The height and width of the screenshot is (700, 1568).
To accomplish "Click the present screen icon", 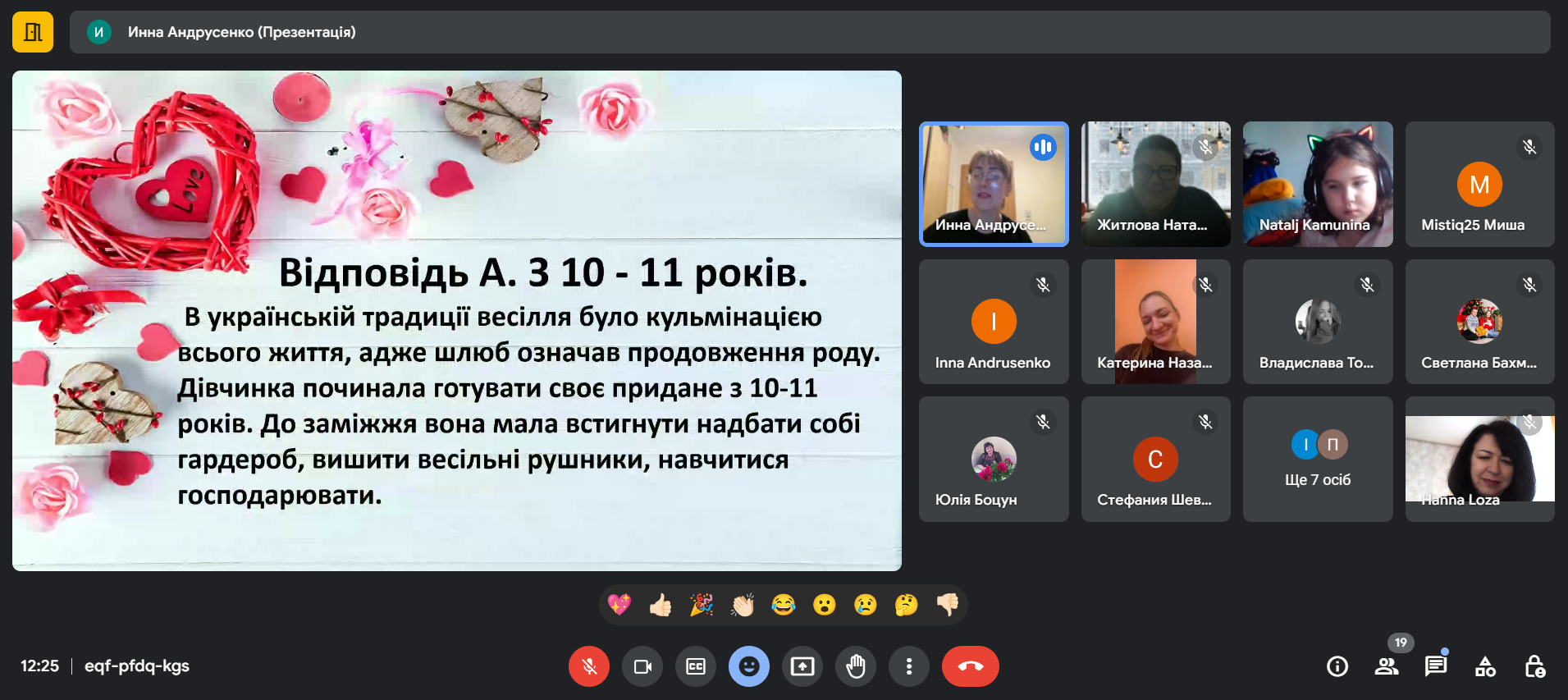I will tap(802, 666).
